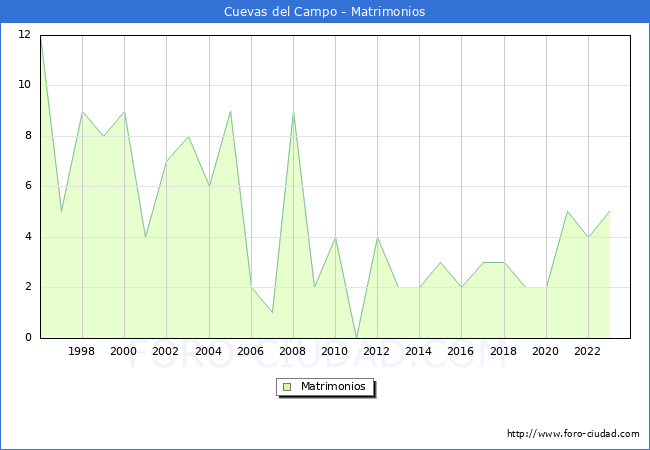Click the green Matrimonios legend swatch

click(x=286, y=386)
